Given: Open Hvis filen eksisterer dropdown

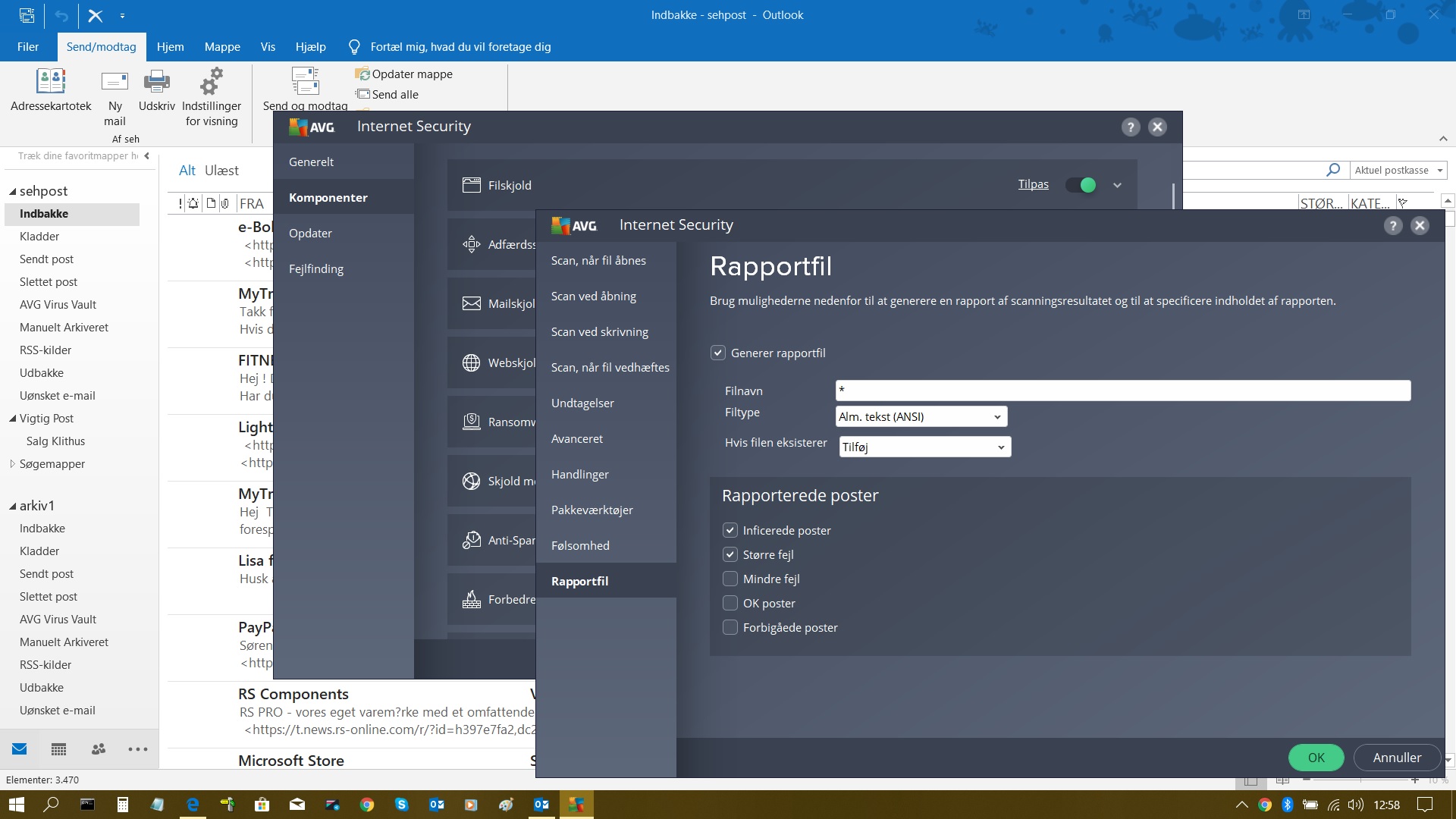Looking at the screenshot, I should click(x=925, y=447).
